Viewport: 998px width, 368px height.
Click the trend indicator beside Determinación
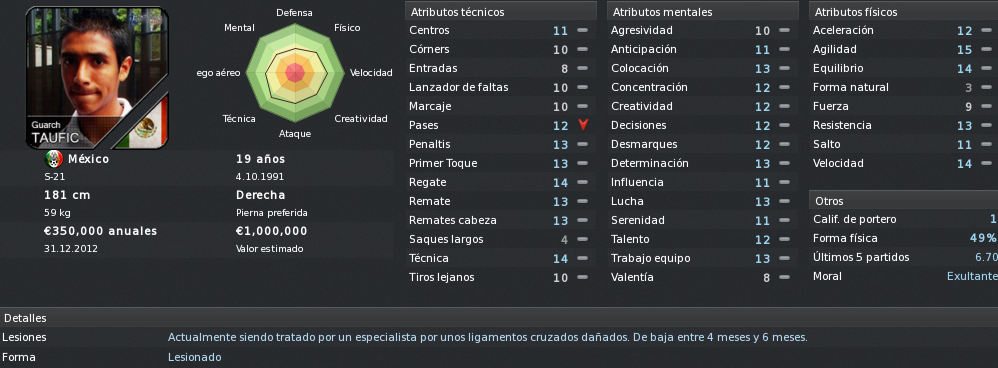pos(784,164)
